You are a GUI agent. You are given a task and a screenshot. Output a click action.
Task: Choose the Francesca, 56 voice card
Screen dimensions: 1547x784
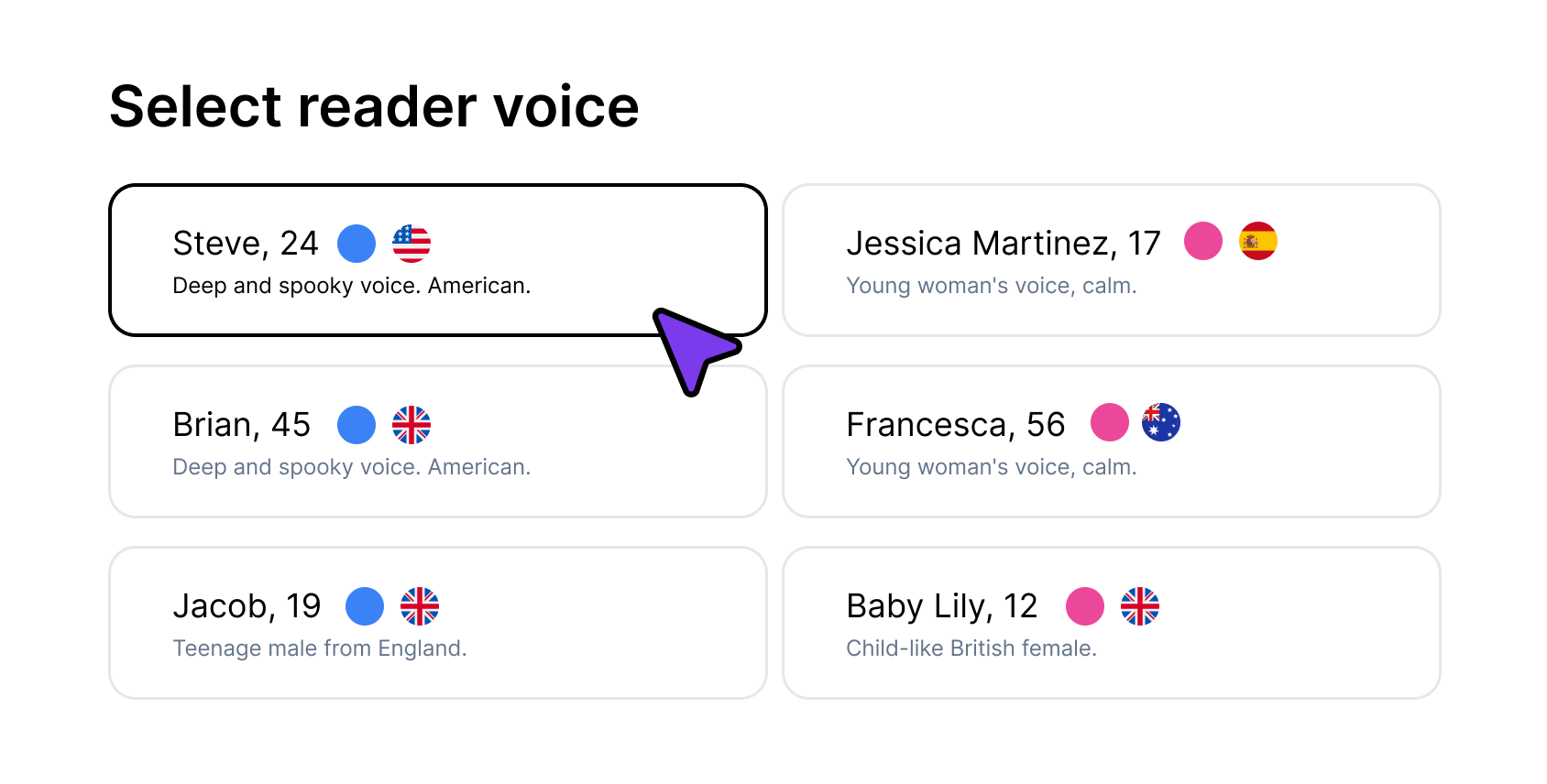[1112, 441]
